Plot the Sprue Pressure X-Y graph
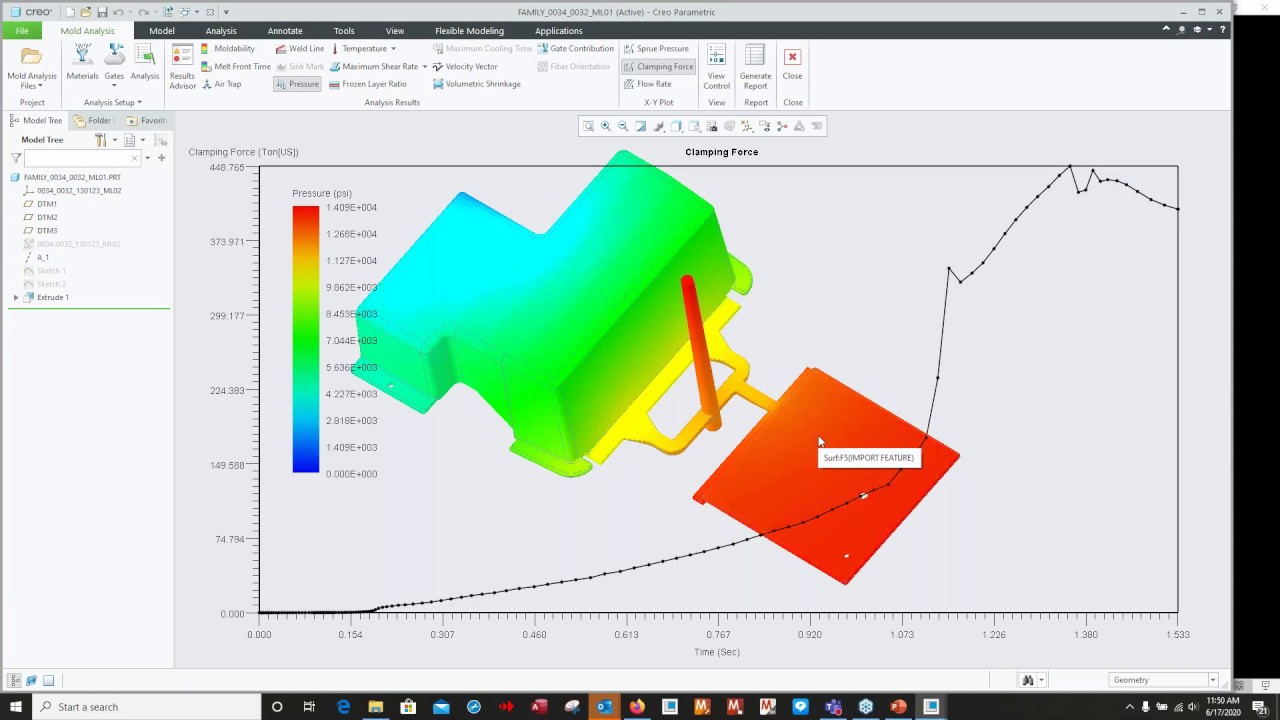1280x720 pixels. (x=656, y=48)
